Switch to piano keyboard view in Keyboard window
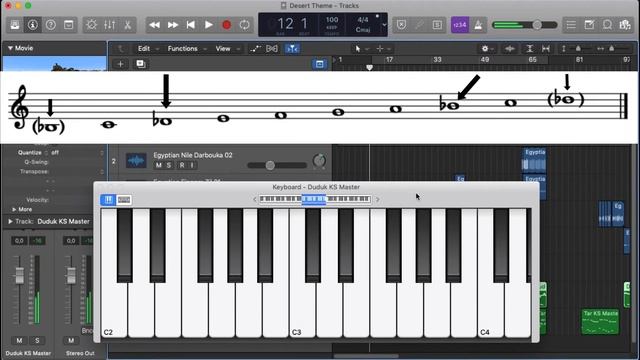 tap(108, 200)
